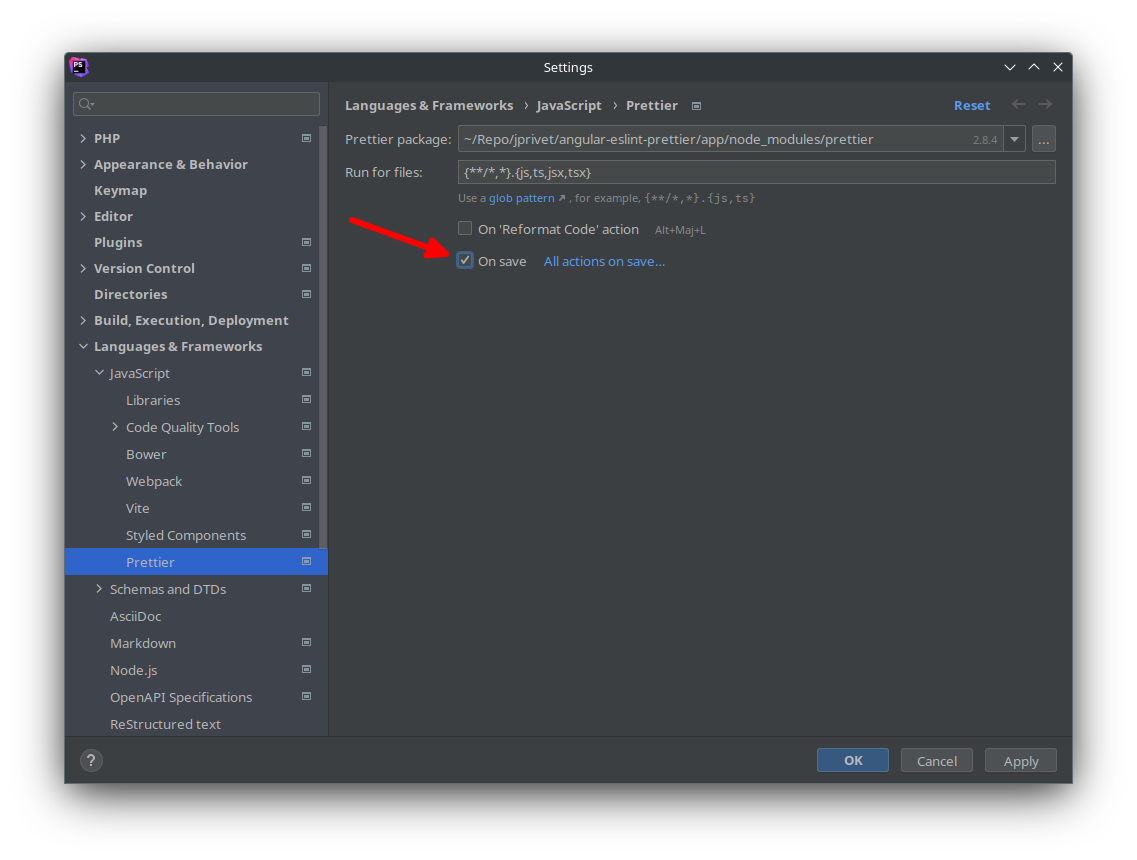Select Webpack under JavaScript

(154, 481)
